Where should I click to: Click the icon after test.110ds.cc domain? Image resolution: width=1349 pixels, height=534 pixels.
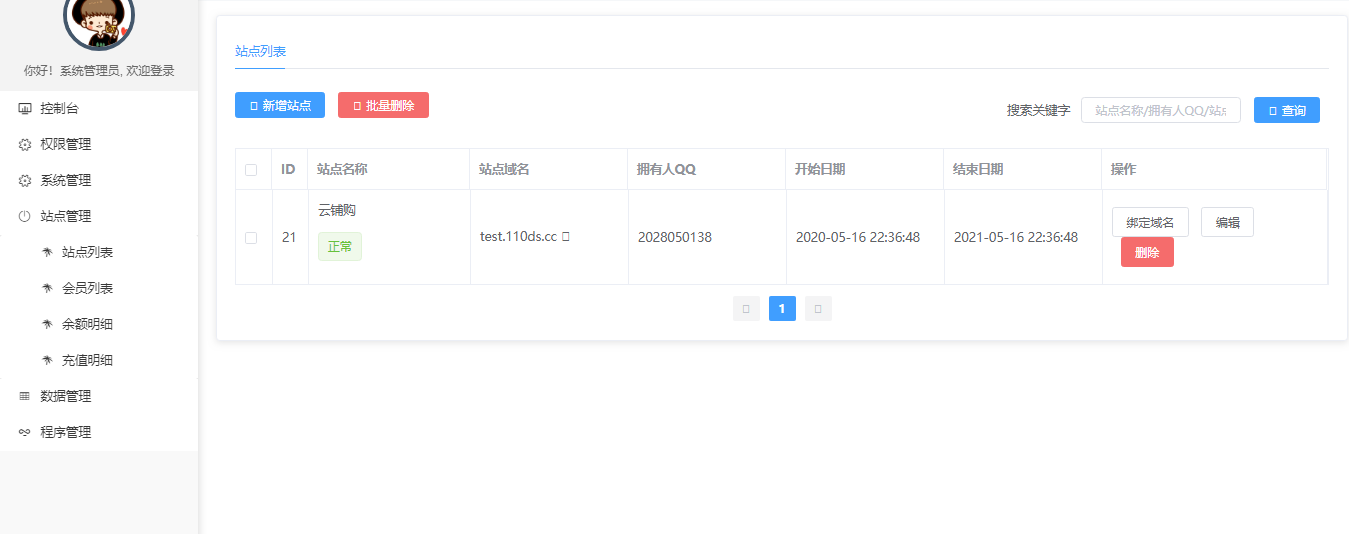(x=566, y=237)
